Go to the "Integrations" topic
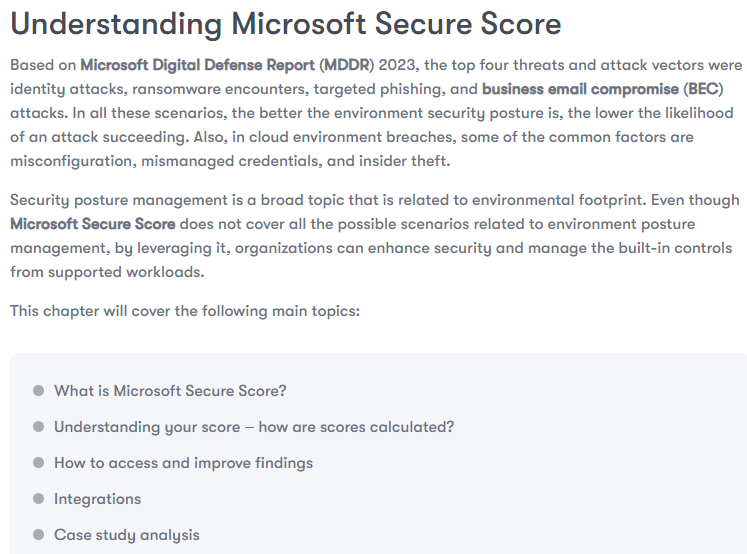This screenshot has width=747, height=554. tap(97, 499)
